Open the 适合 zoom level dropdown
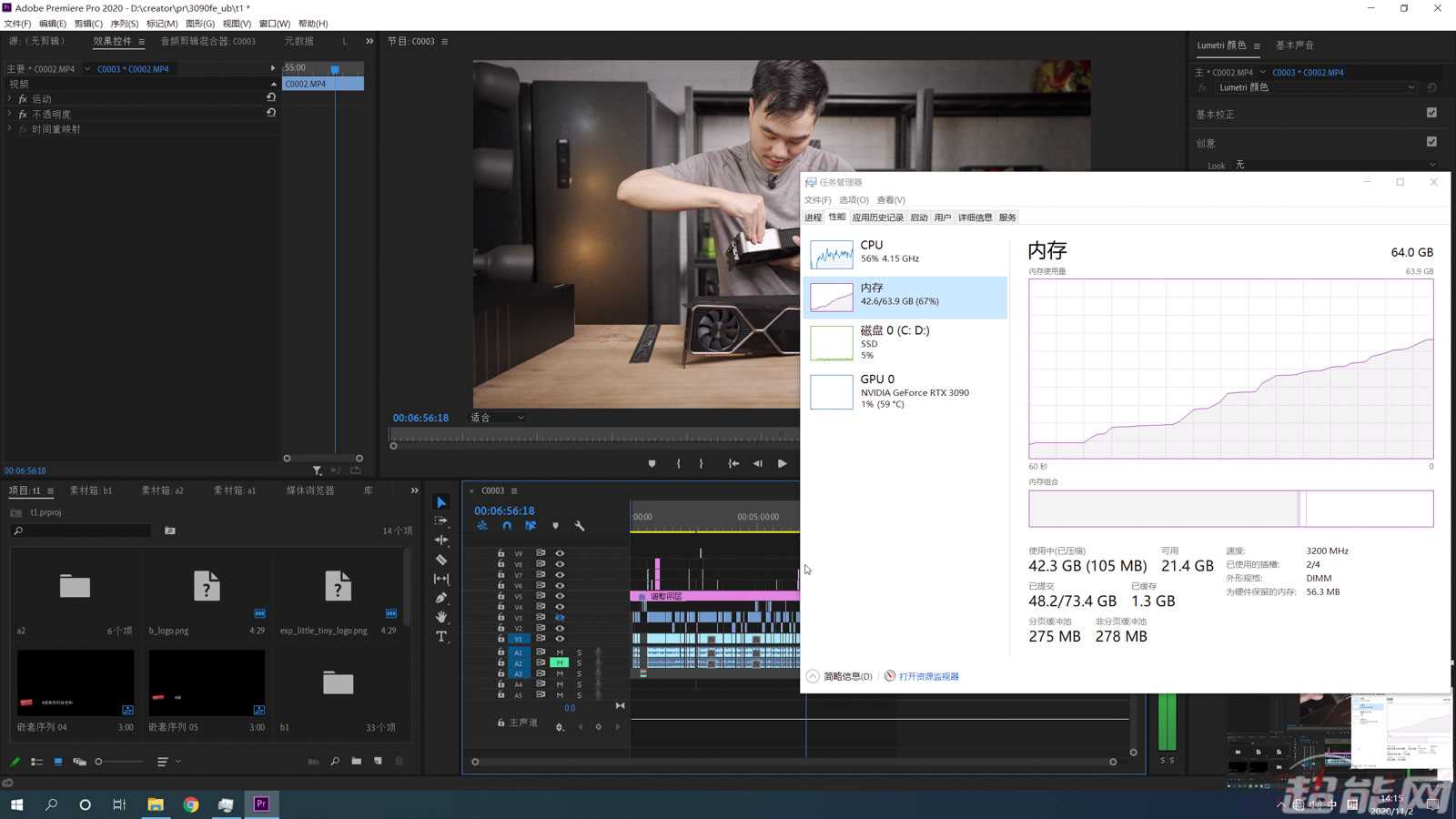This screenshot has height=819, width=1456. click(497, 418)
